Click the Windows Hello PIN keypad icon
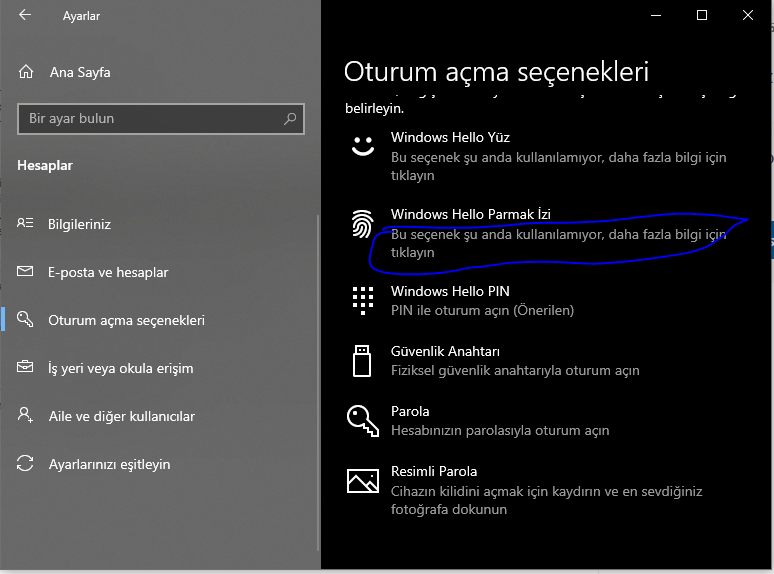 (363, 301)
